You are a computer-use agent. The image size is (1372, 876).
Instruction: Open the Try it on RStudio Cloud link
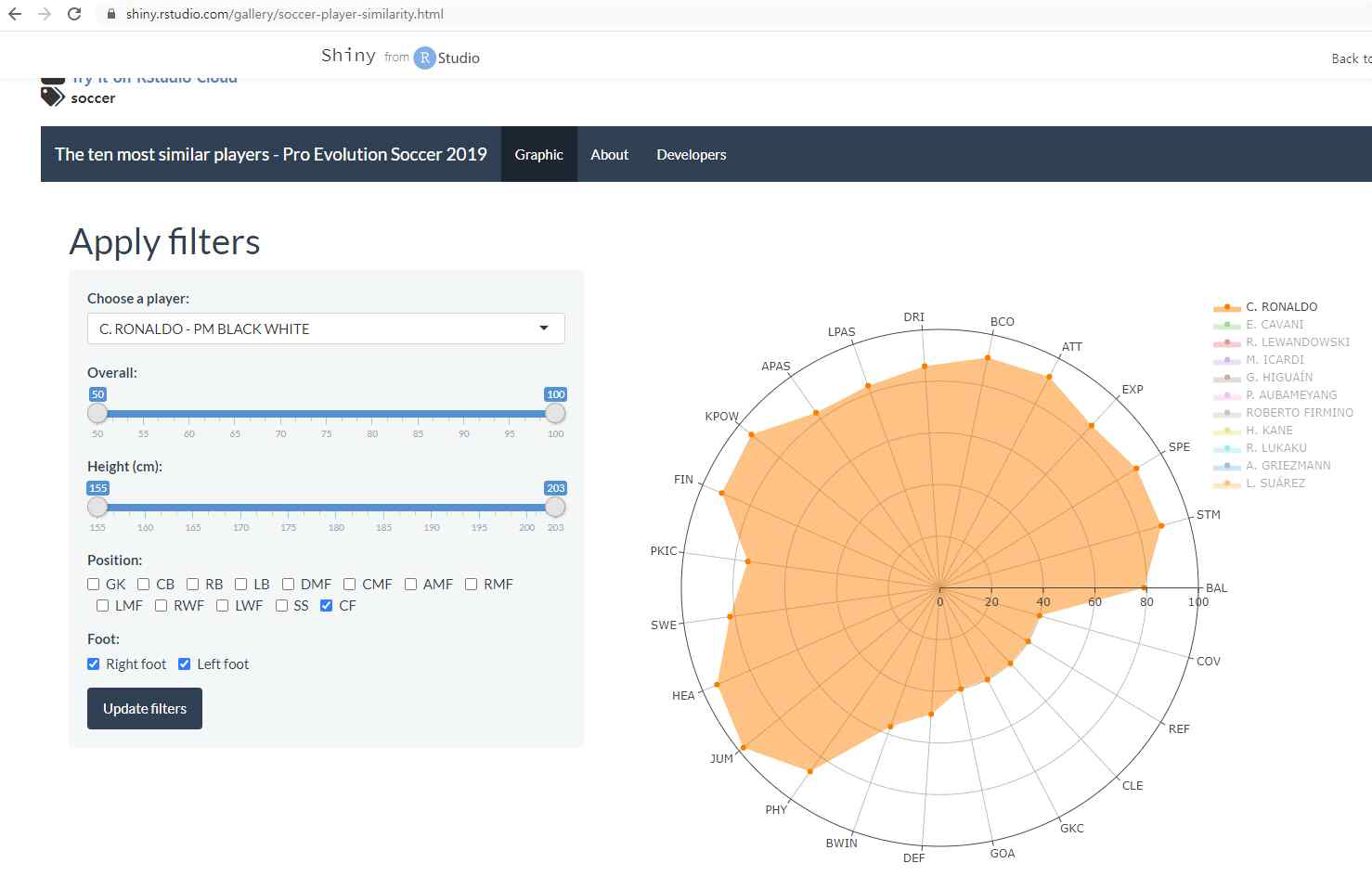[154, 79]
